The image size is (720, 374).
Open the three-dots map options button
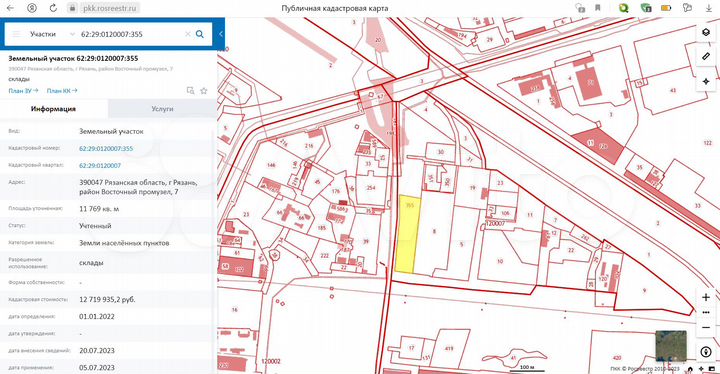tap(706, 312)
